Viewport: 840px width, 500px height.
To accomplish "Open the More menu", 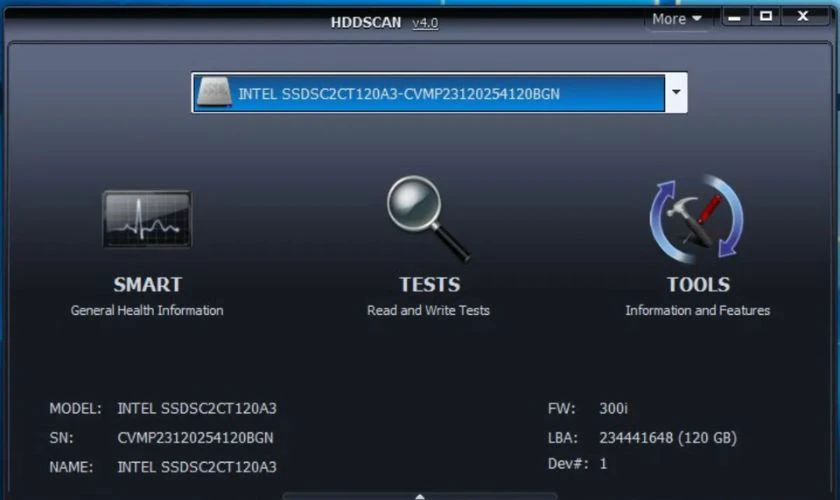I will 677,19.
